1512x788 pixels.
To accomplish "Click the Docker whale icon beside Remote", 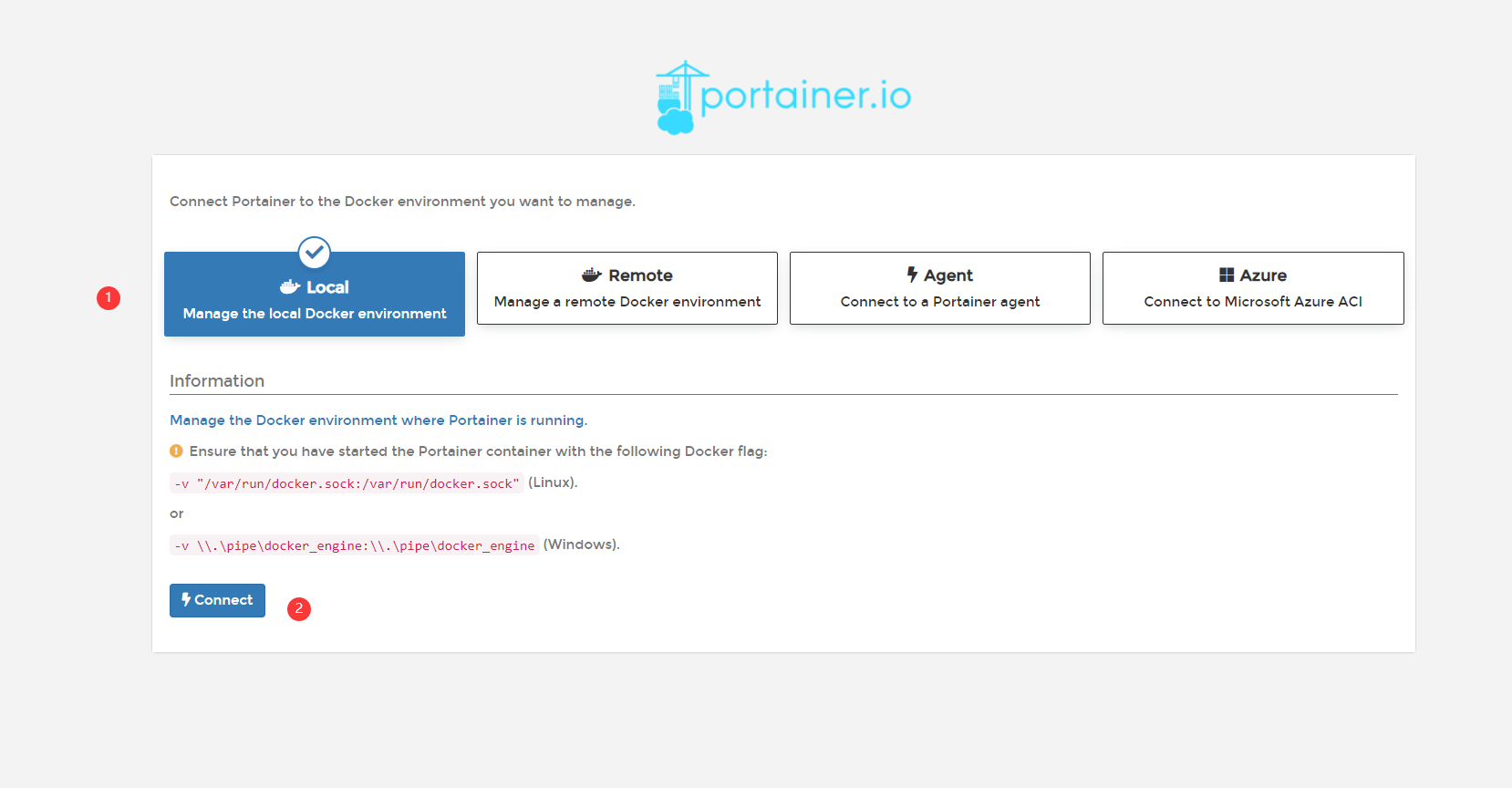I will click(592, 275).
